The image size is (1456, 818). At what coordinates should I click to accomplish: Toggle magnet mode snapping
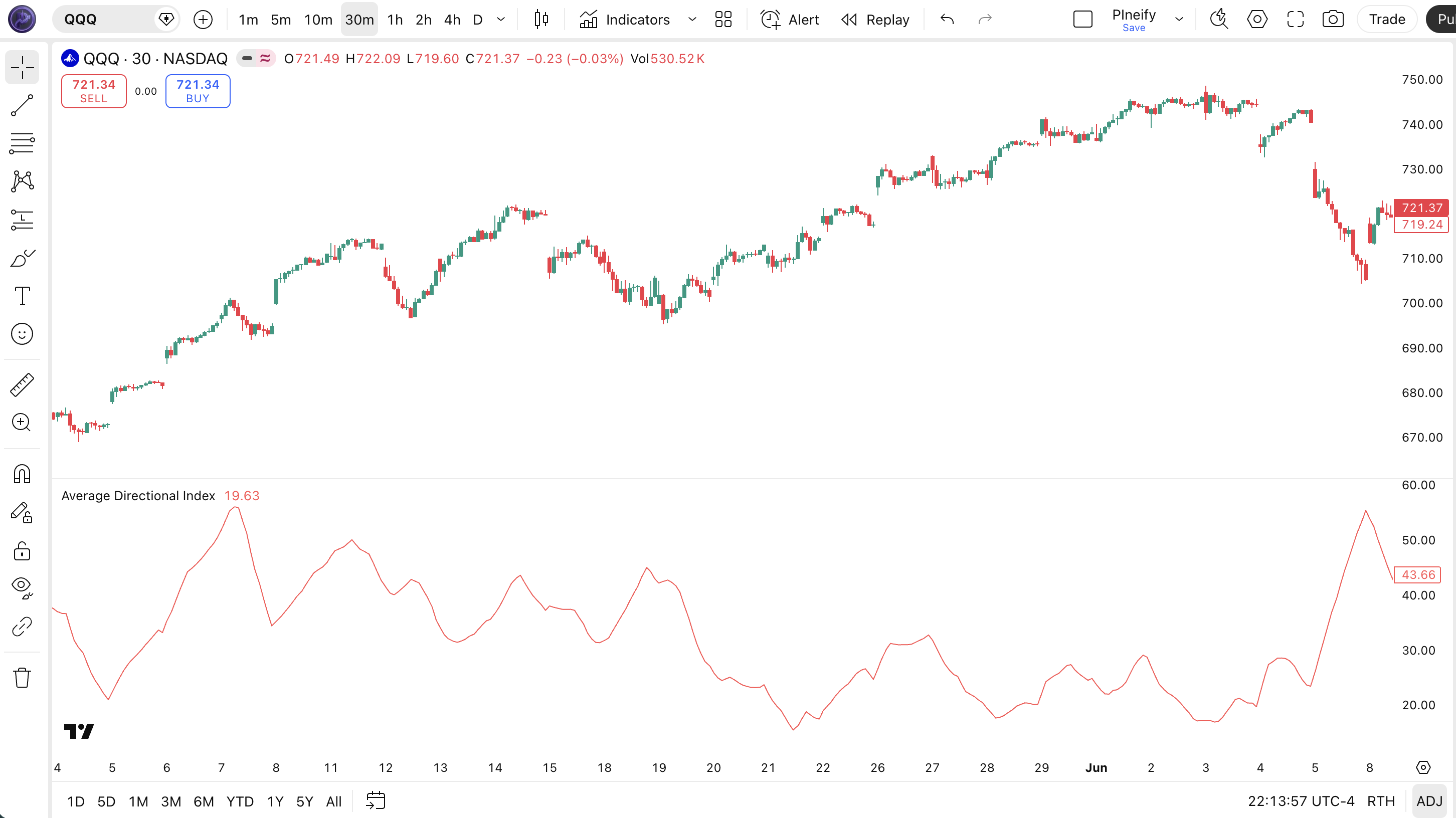coord(22,474)
